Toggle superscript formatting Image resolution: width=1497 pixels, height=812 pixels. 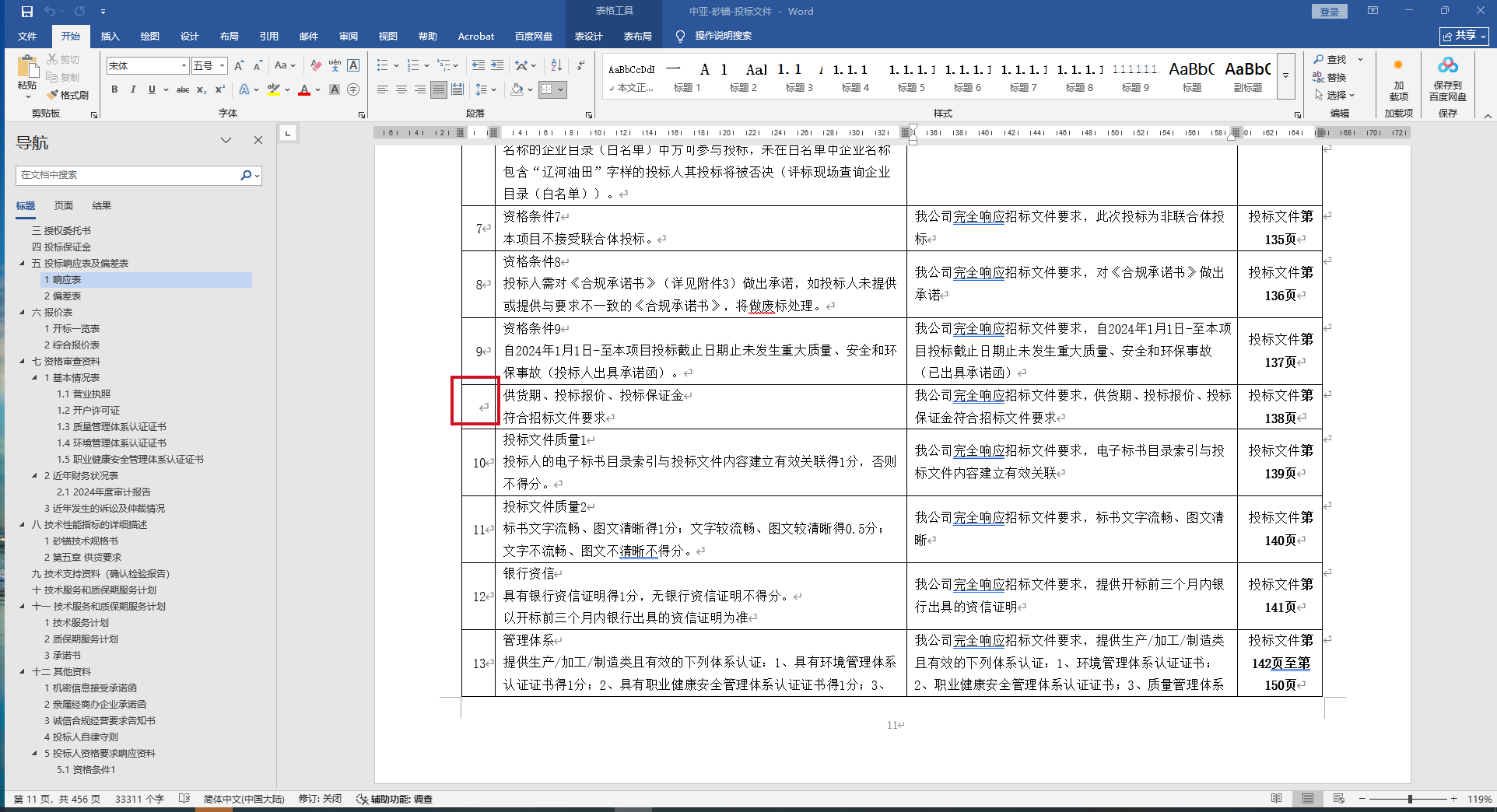click(x=220, y=90)
